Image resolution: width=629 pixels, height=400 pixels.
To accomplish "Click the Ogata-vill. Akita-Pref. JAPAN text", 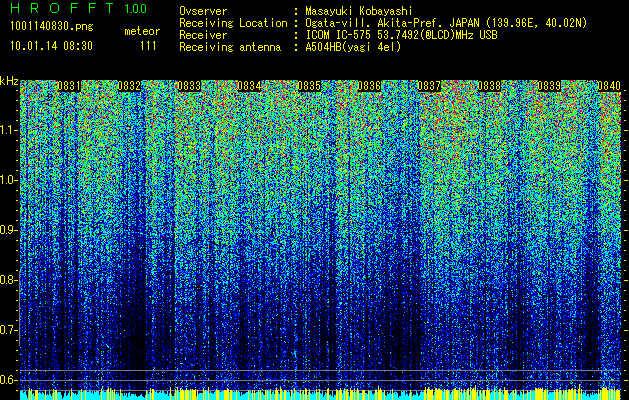I will click(446, 24).
